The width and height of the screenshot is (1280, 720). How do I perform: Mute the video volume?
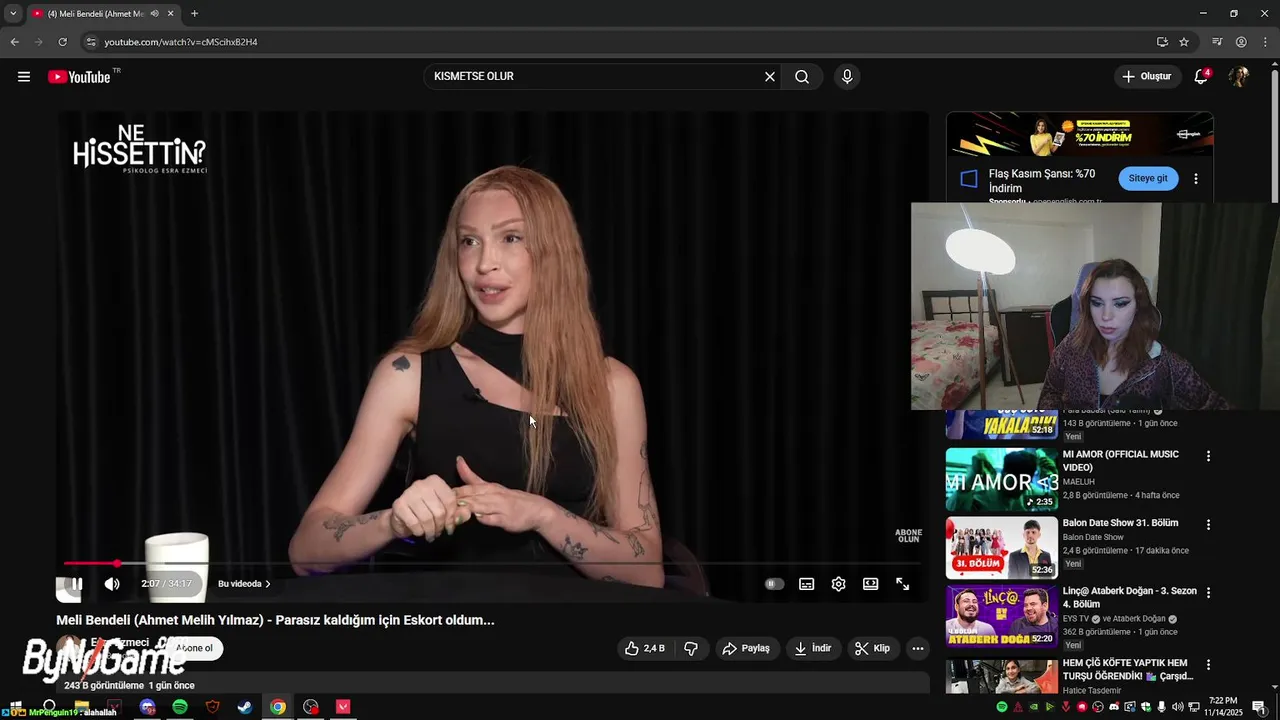(112, 584)
